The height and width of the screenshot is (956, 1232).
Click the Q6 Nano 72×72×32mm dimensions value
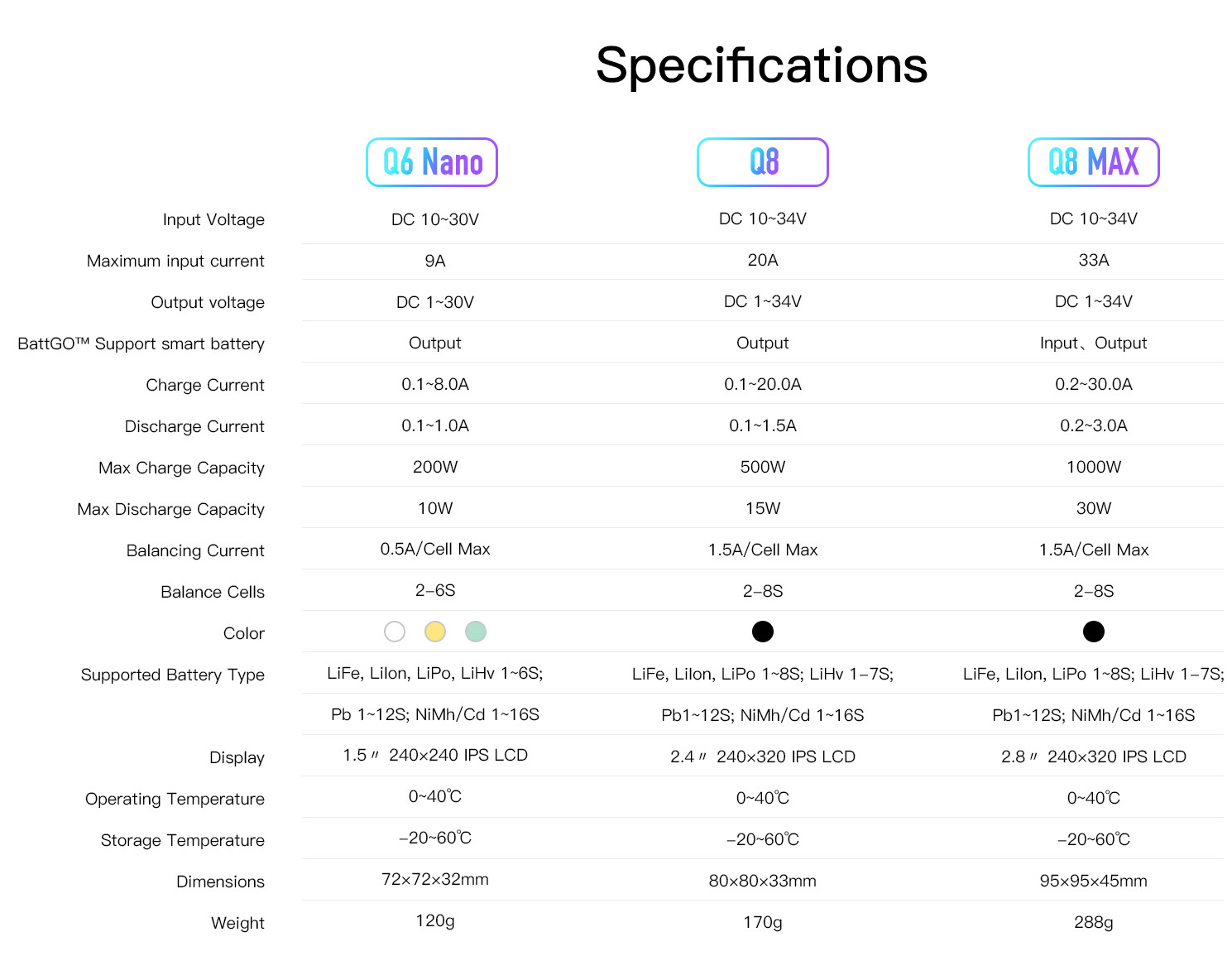coord(435,879)
